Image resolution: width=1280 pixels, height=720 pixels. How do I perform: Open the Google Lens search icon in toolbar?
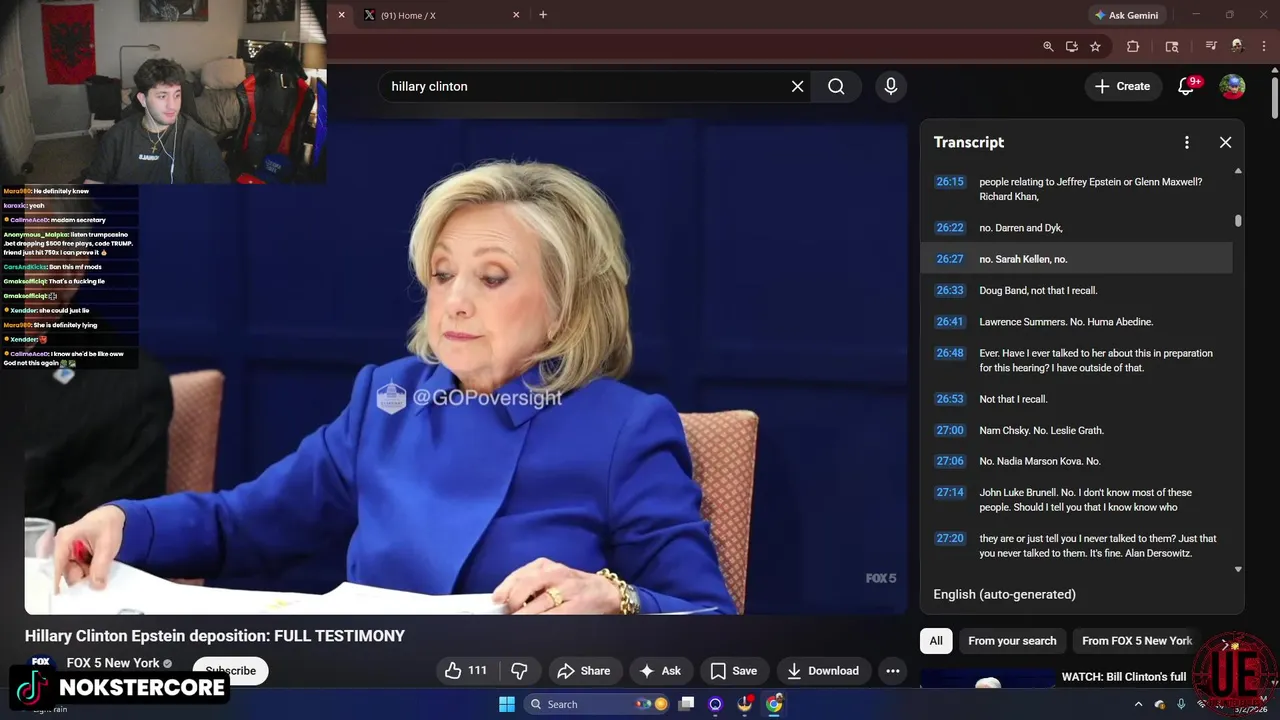[1172, 46]
